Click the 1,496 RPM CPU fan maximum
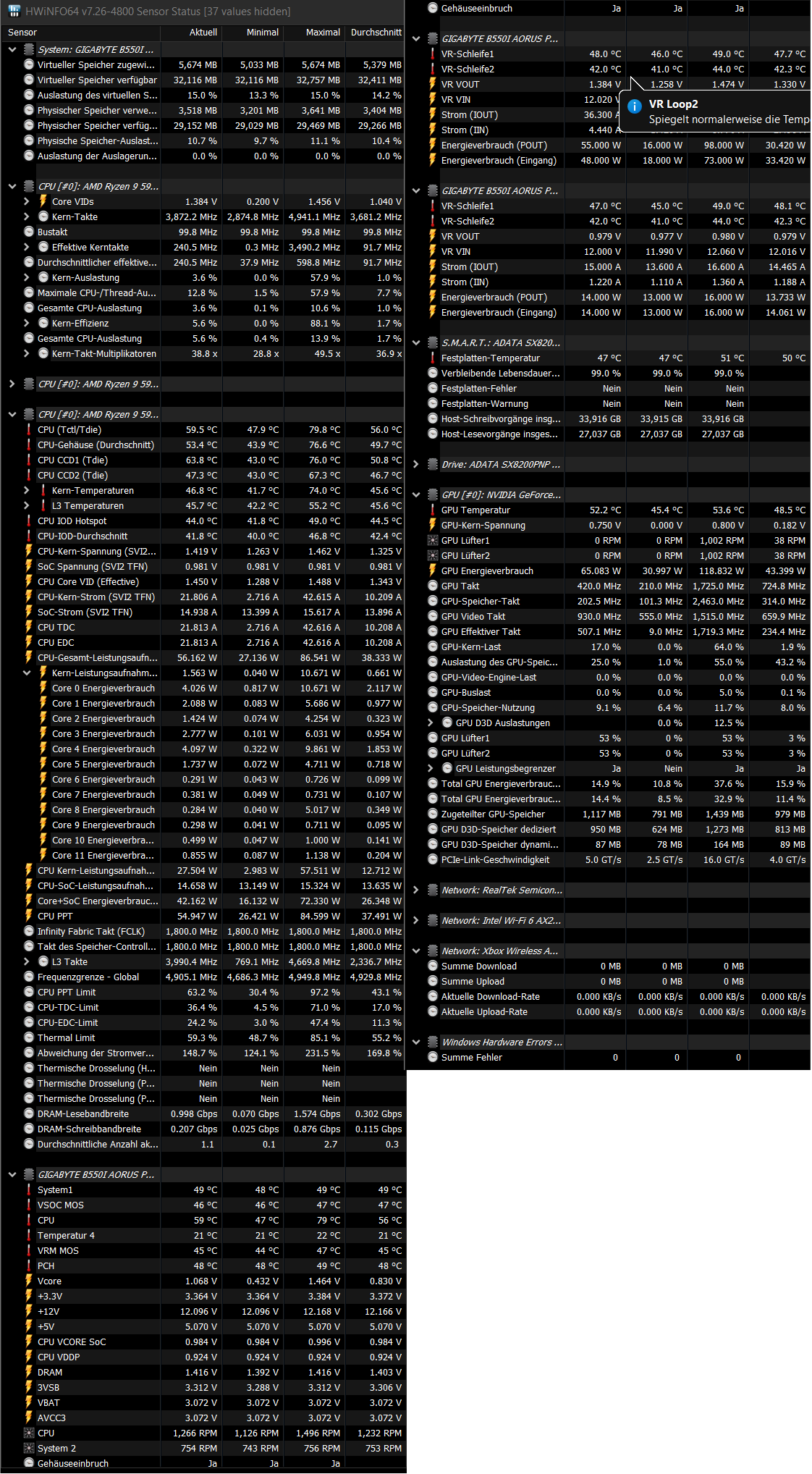The image size is (812, 1474). pos(318,1433)
